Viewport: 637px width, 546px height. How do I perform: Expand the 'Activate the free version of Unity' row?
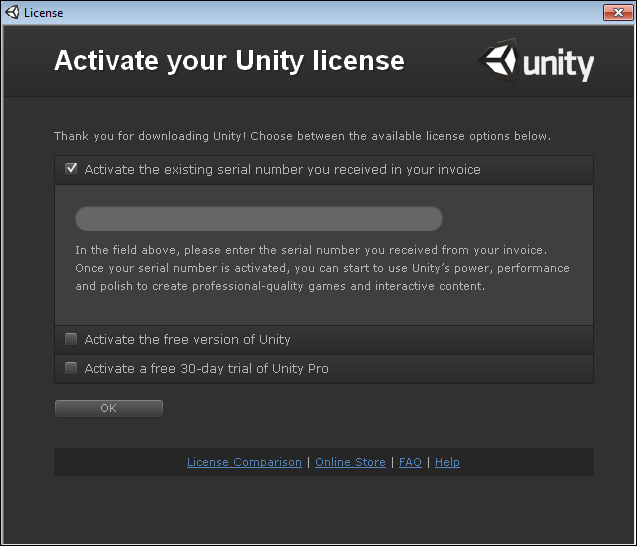324,340
